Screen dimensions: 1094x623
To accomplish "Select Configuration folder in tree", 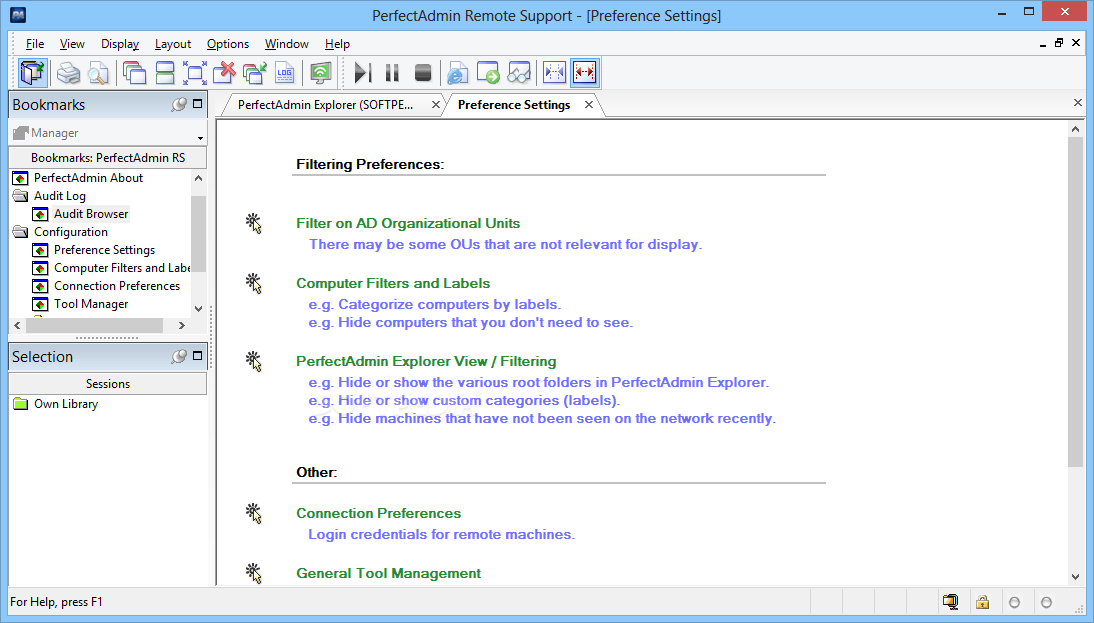I will pyautogui.click(x=70, y=232).
